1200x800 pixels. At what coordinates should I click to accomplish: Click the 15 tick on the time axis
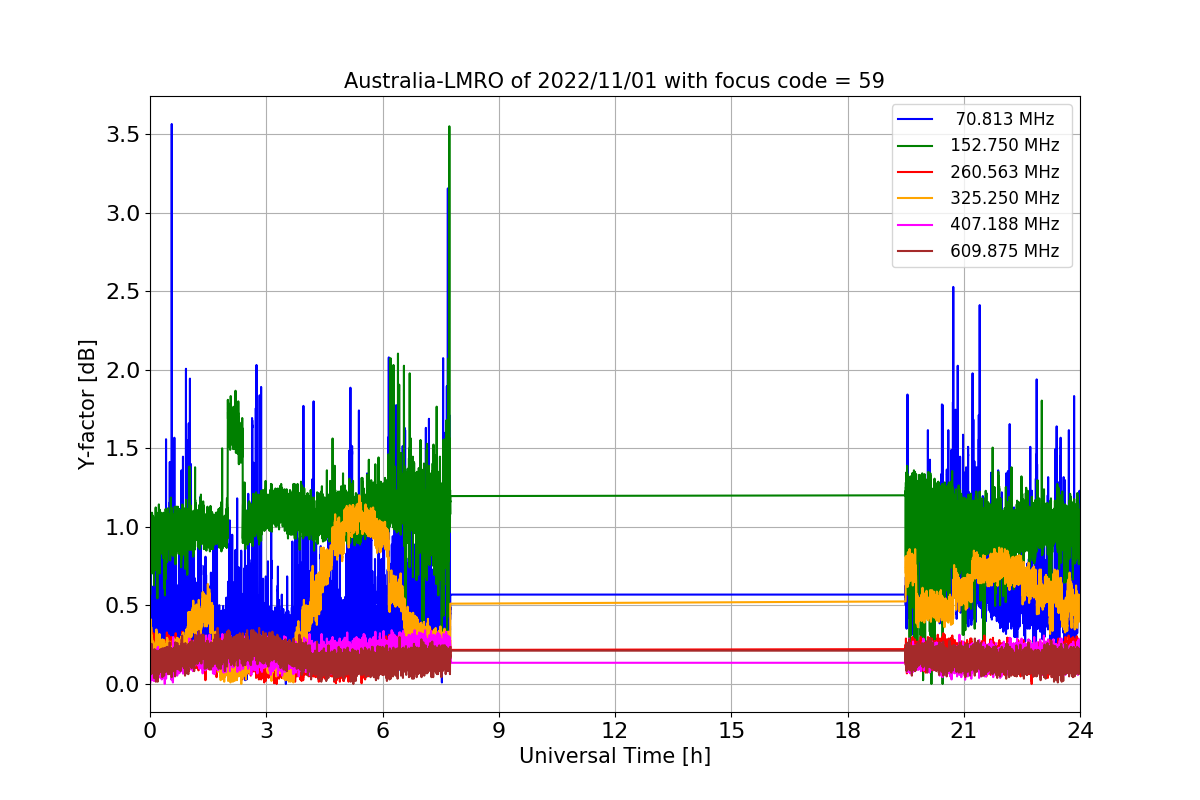(x=731, y=730)
